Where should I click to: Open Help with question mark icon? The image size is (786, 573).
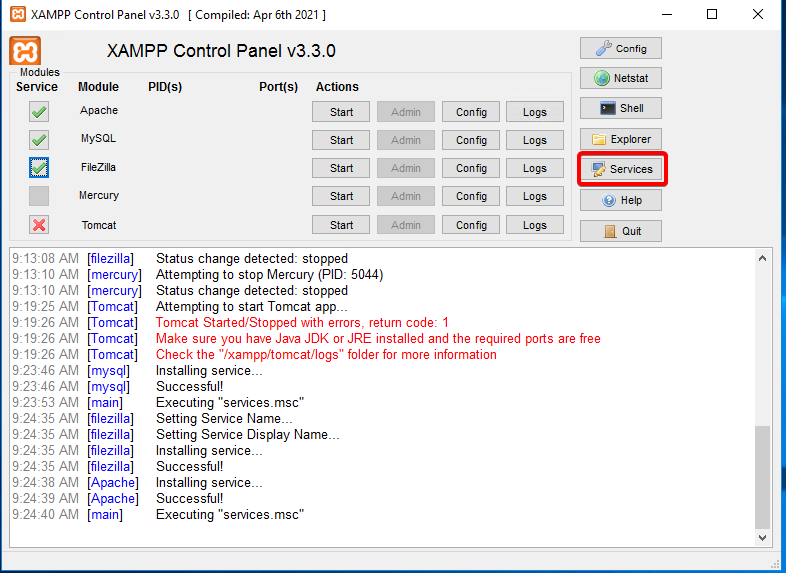click(621, 200)
